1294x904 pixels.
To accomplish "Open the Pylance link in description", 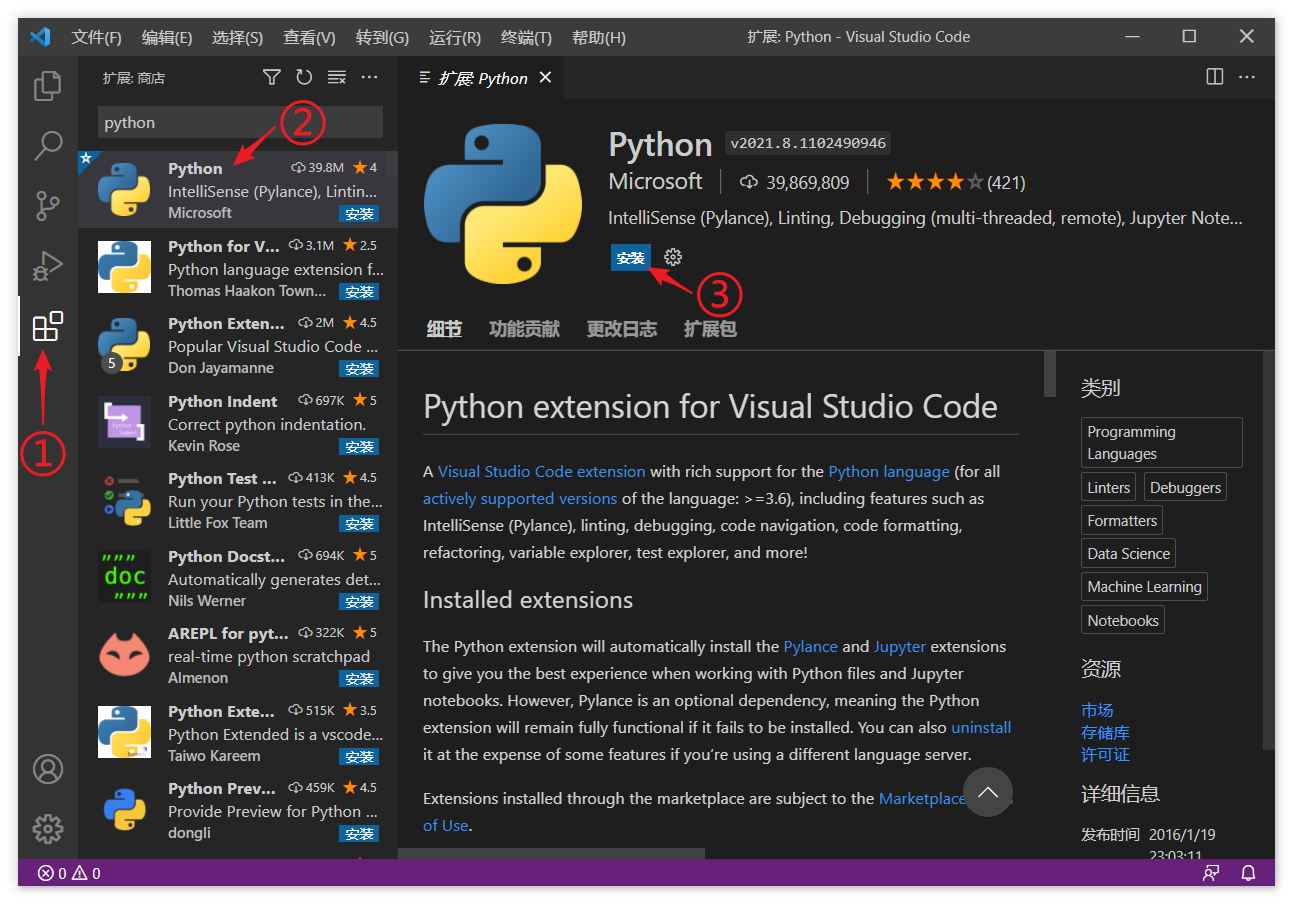I will [810, 646].
